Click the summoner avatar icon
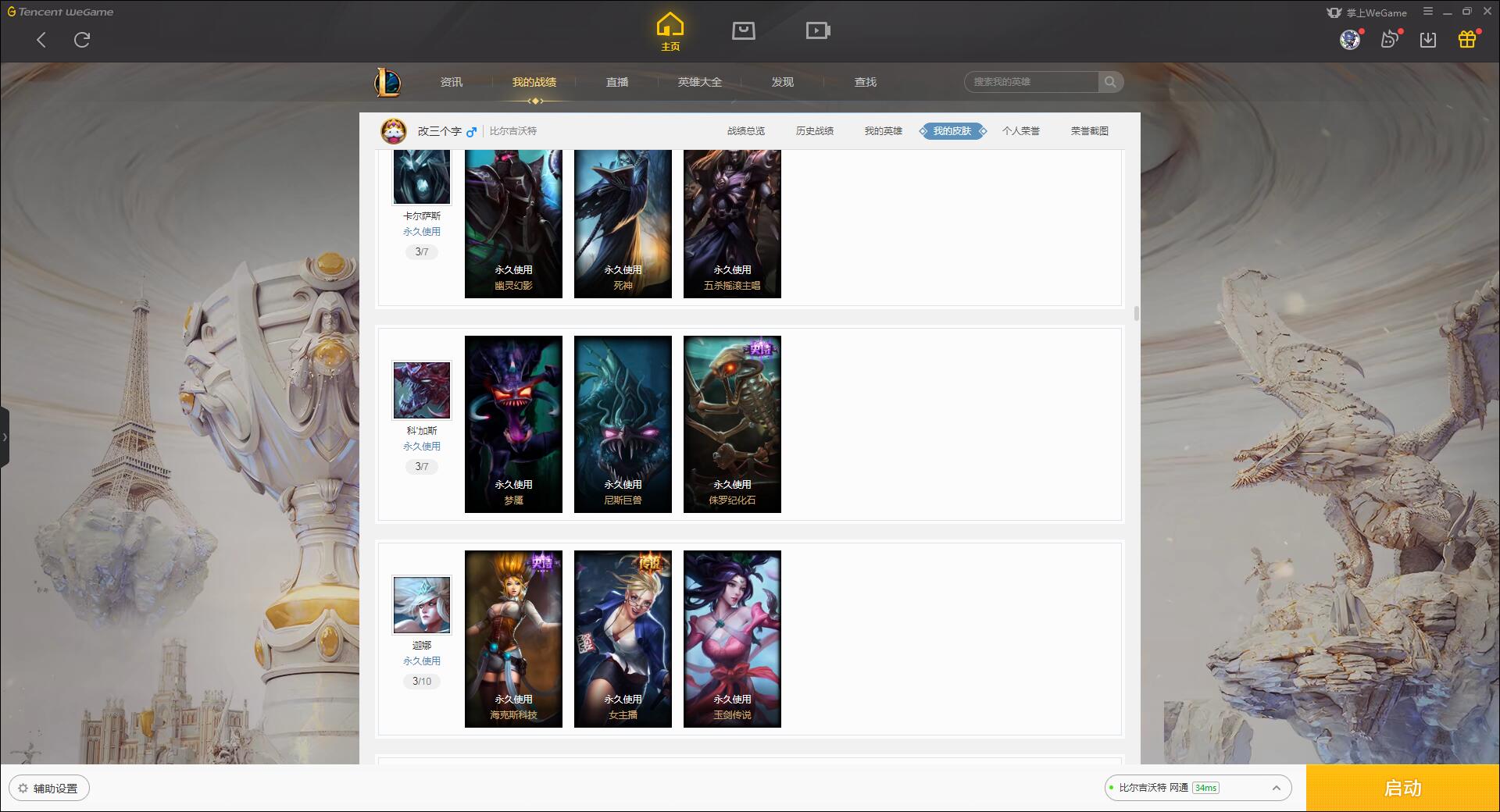The width and height of the screenshot is (1500, 812). 394,131
